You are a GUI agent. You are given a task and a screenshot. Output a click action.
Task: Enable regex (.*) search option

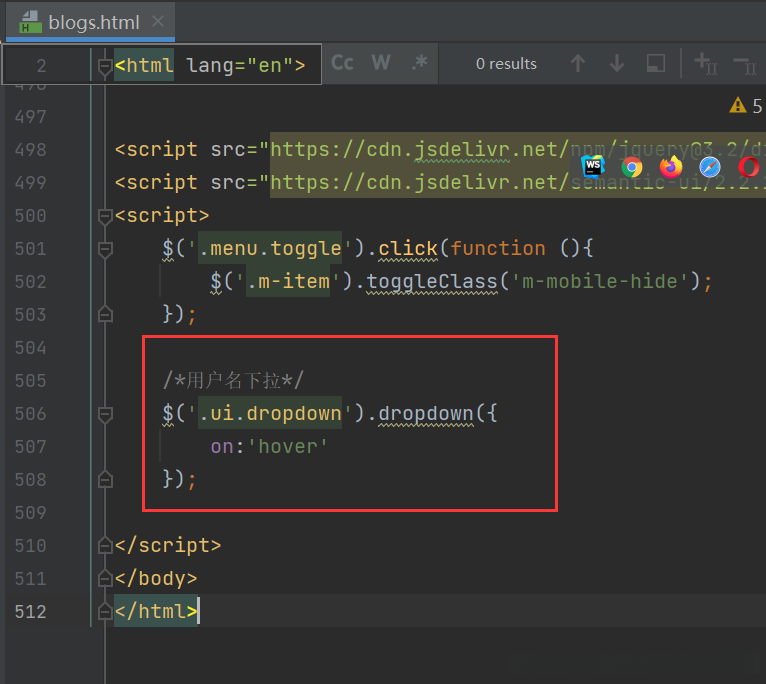[x=420, y=63]
